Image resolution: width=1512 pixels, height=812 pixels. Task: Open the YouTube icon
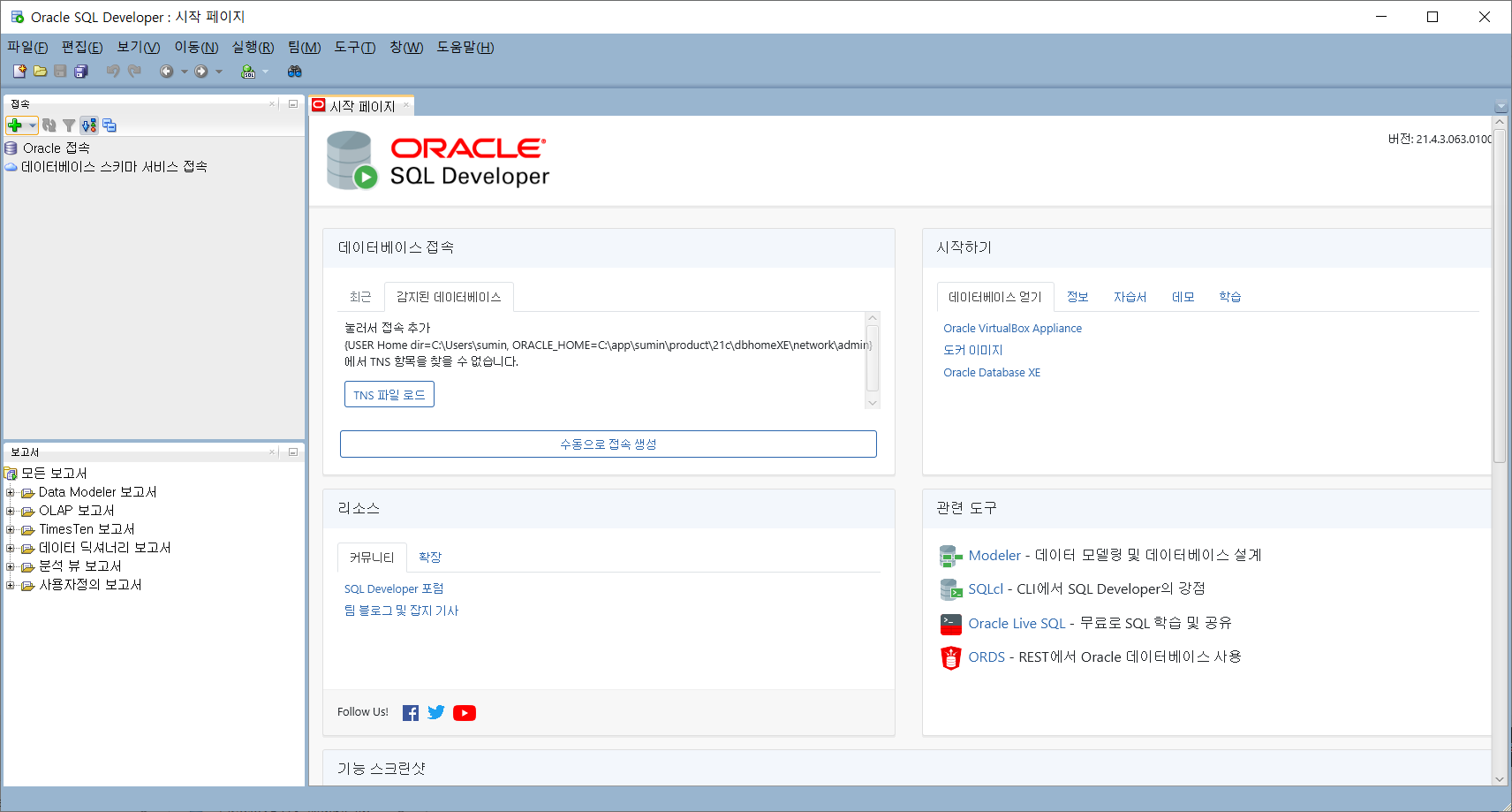coord(465,713)
